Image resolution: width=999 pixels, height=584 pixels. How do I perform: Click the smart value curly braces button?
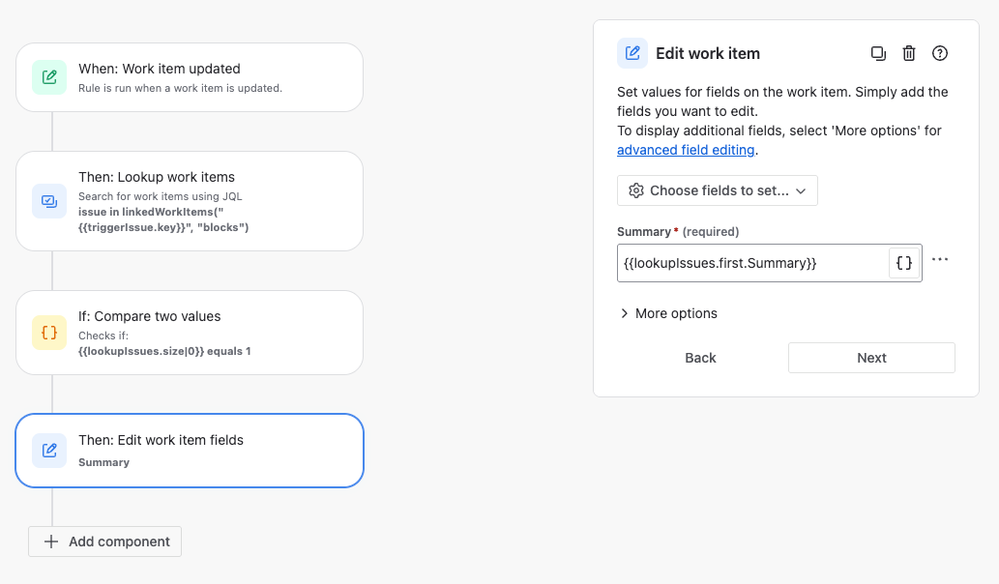coord(904,263)
